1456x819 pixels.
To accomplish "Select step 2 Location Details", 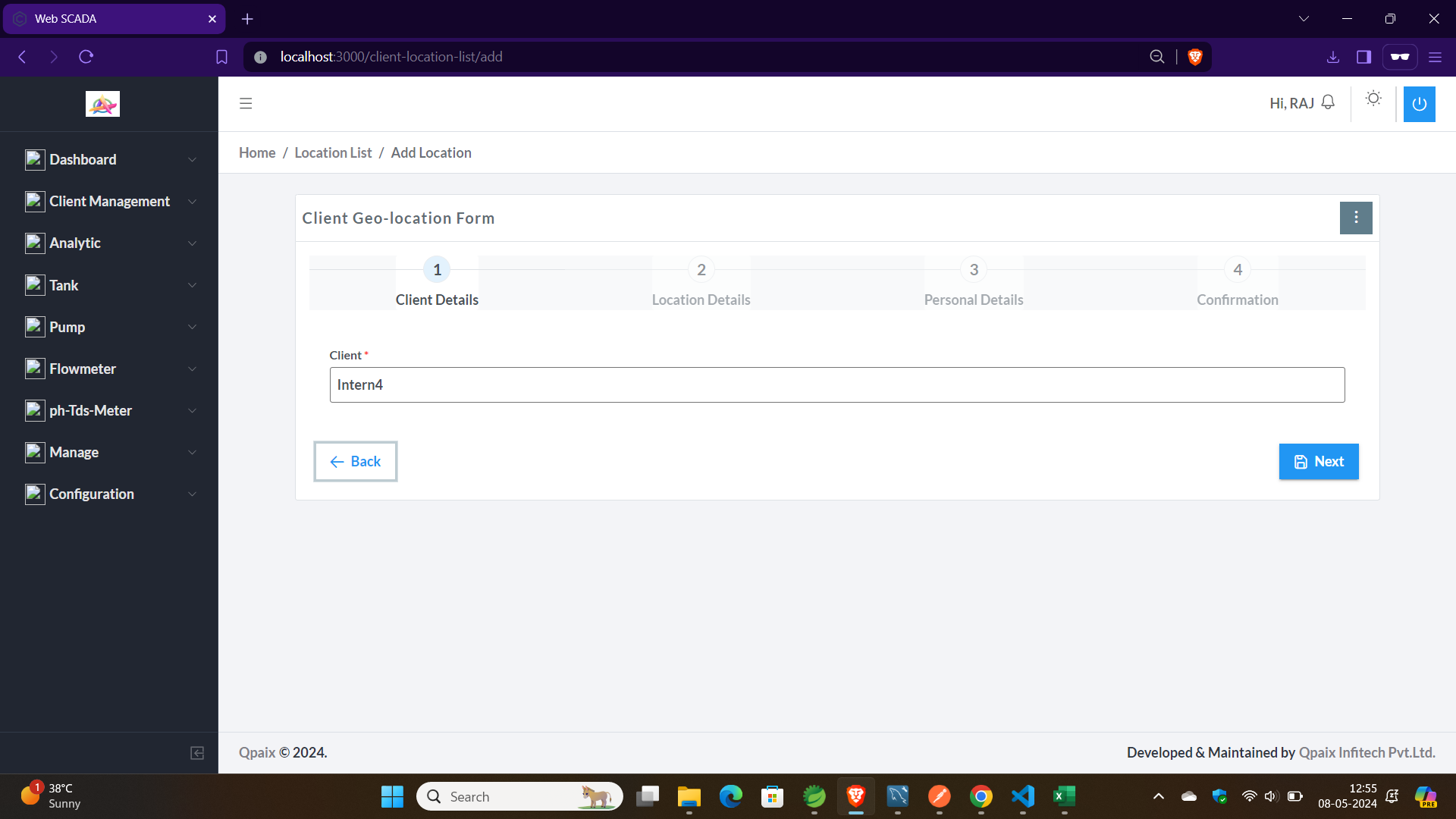I will tap(701, 270).
